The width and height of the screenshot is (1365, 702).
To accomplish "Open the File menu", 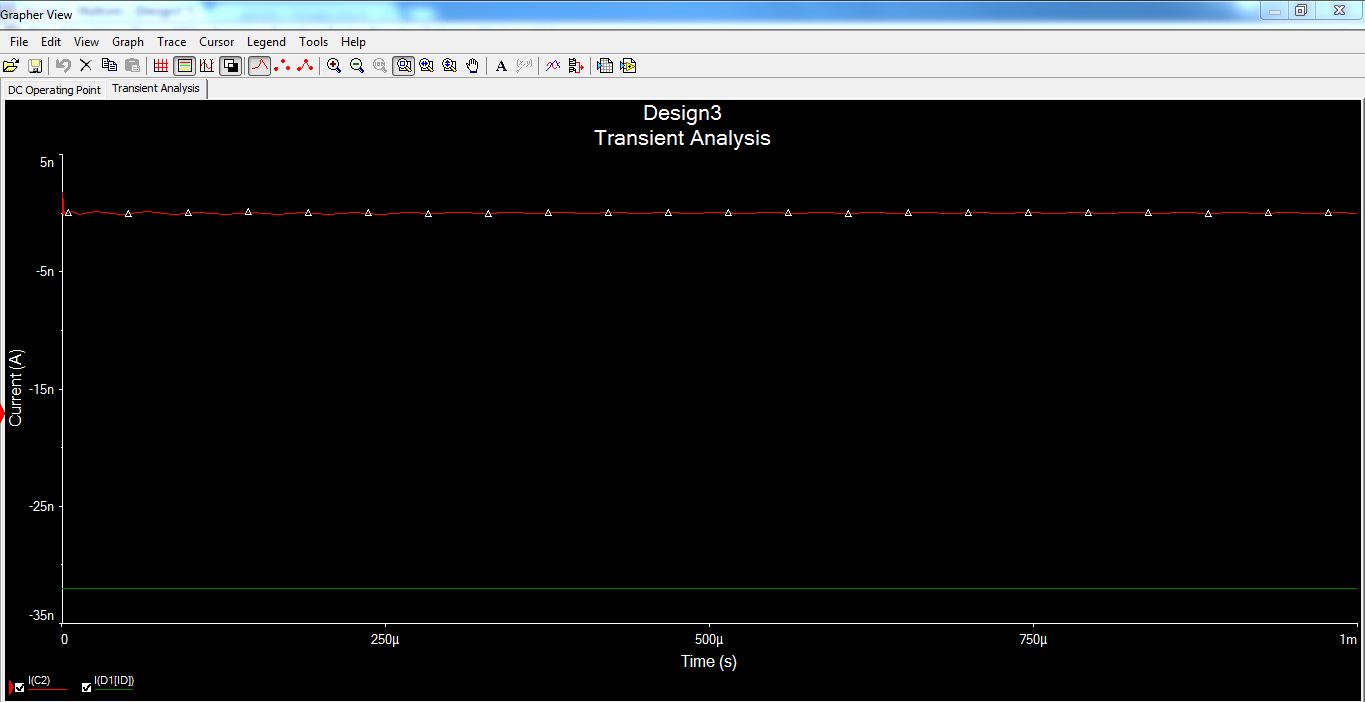I will (19, 42).
